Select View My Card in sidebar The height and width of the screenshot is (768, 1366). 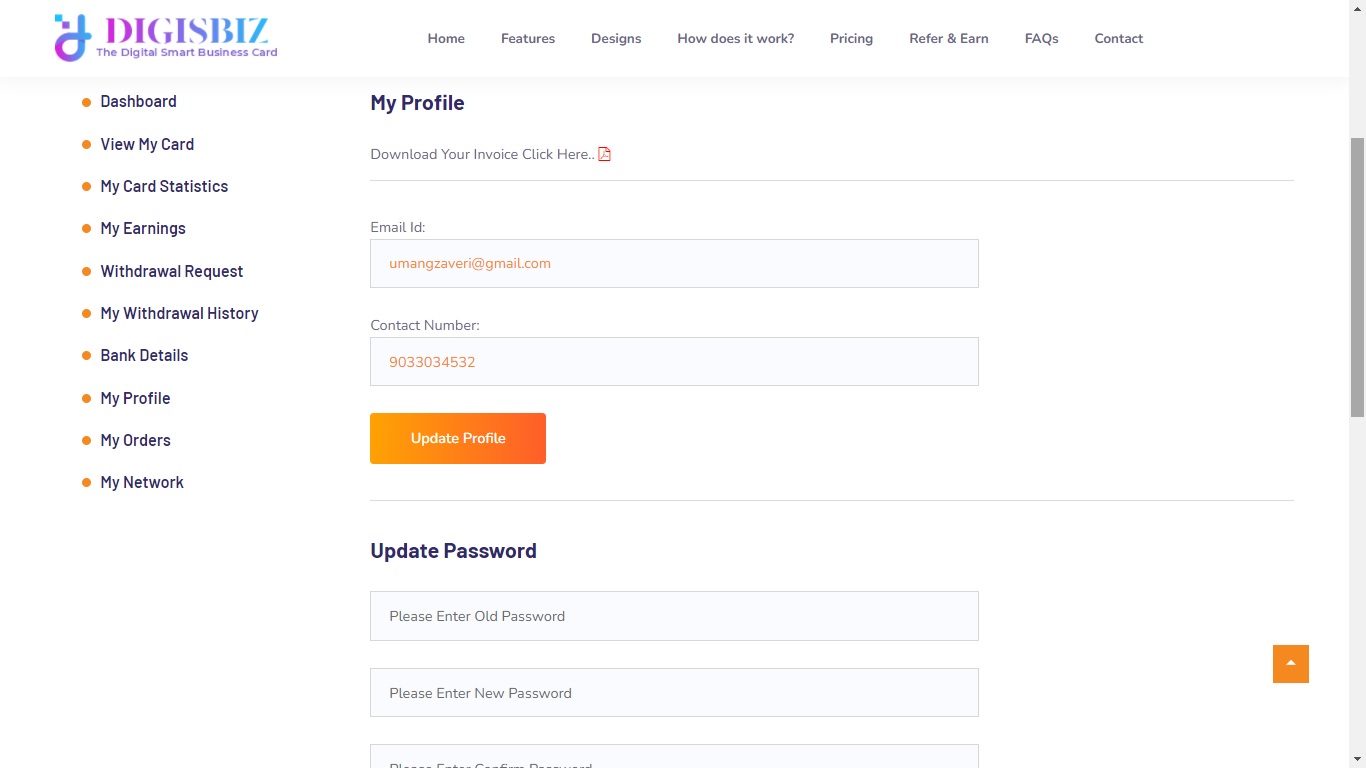point(147,144)
